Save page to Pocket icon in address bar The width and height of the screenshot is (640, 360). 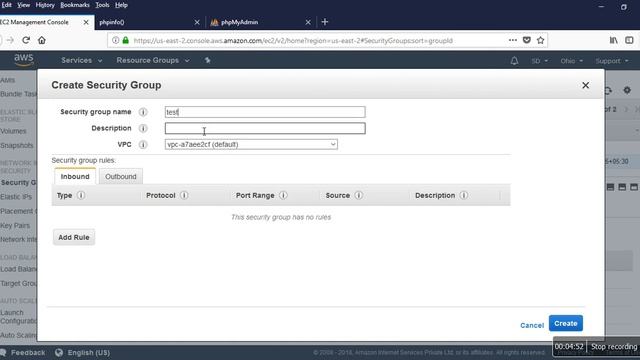point(527,40)
